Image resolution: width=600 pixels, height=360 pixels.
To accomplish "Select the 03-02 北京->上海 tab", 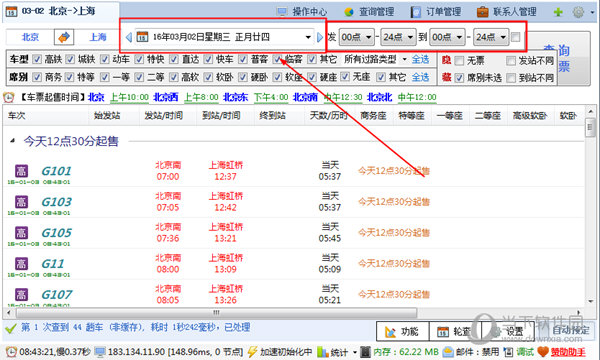I will (x=60, y=11).
